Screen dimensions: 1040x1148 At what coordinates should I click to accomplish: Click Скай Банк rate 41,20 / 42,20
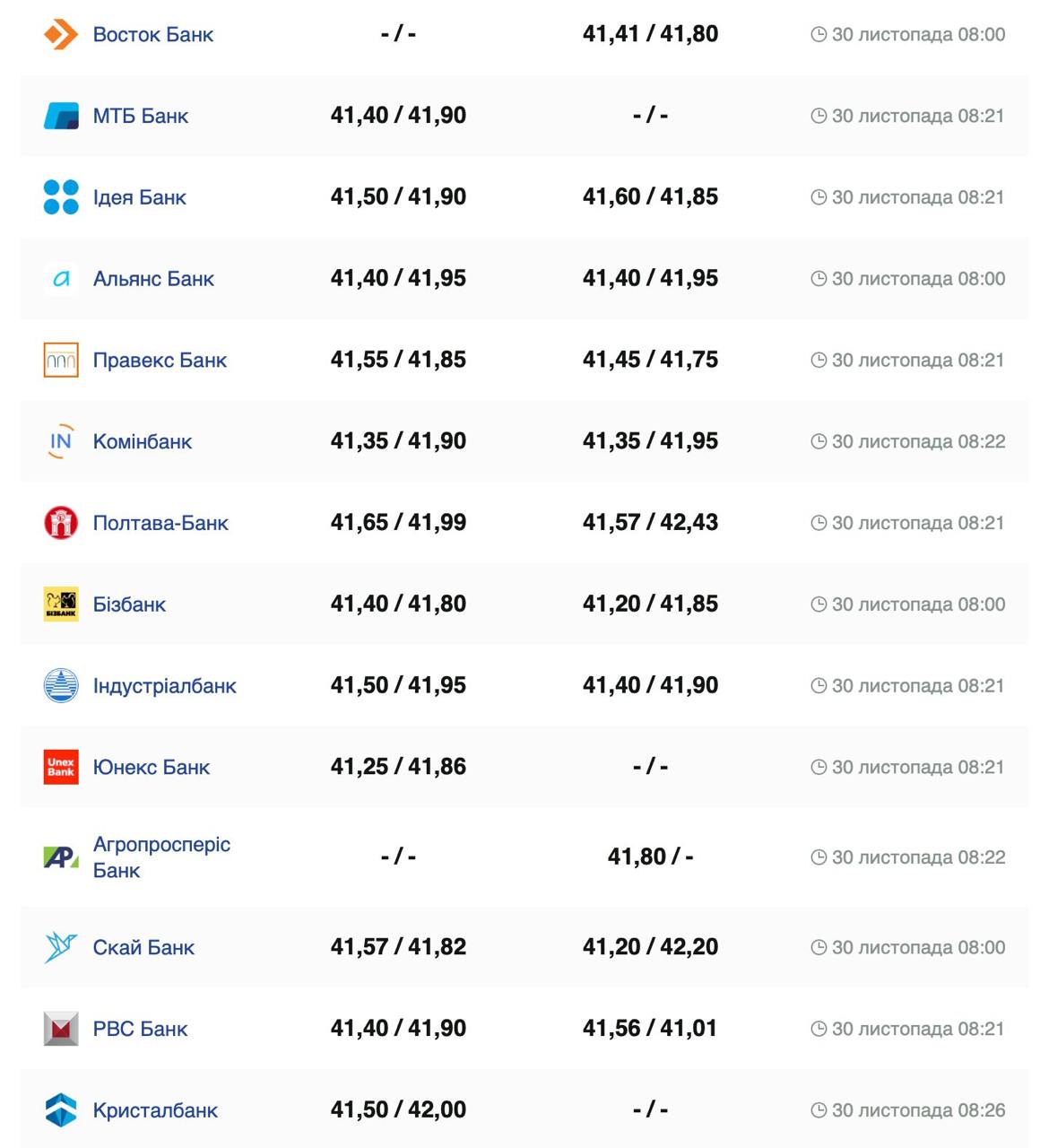click(650, 947)
